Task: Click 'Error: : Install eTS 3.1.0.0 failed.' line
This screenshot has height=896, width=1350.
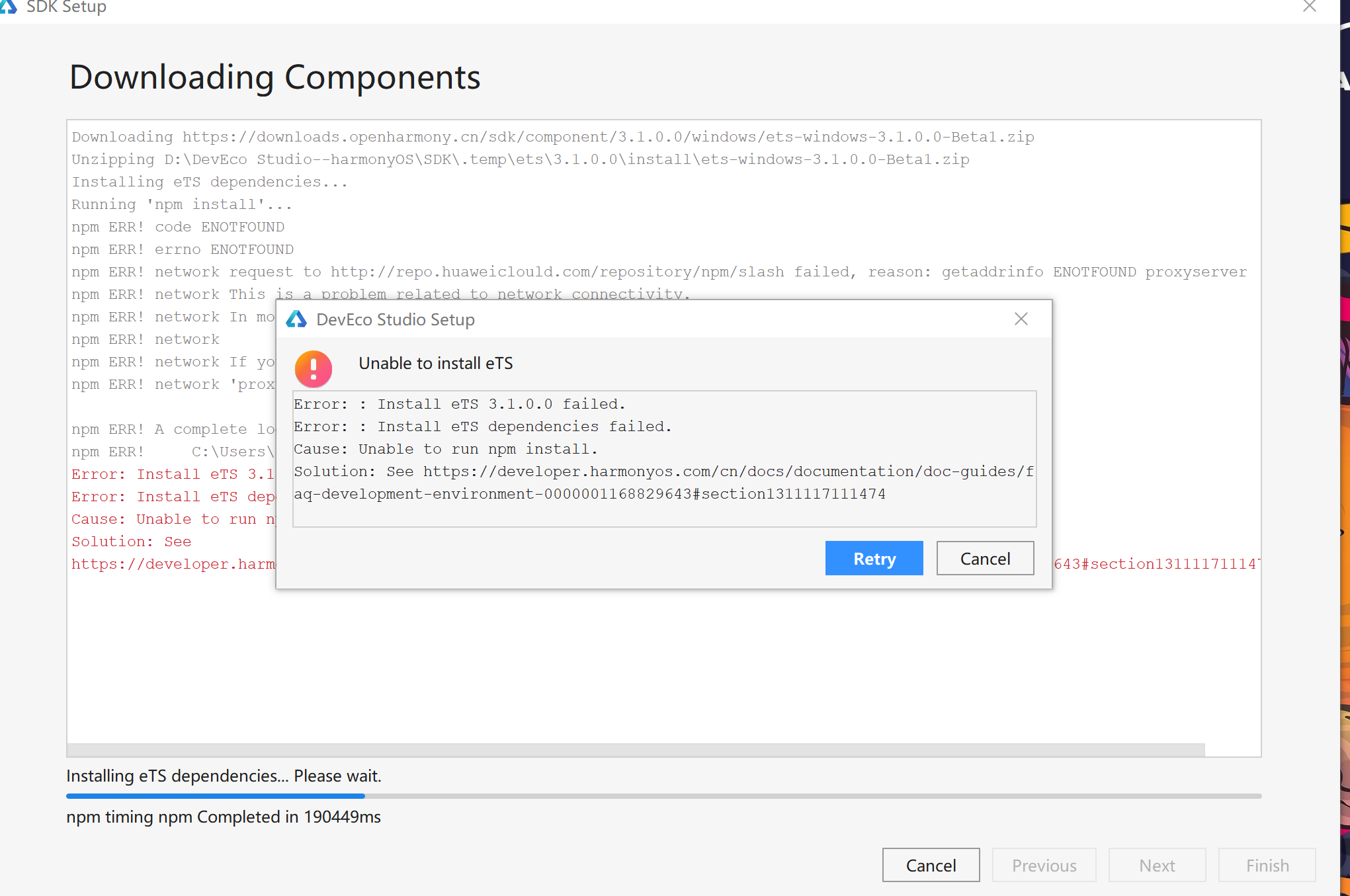Action: pos(460,404)
